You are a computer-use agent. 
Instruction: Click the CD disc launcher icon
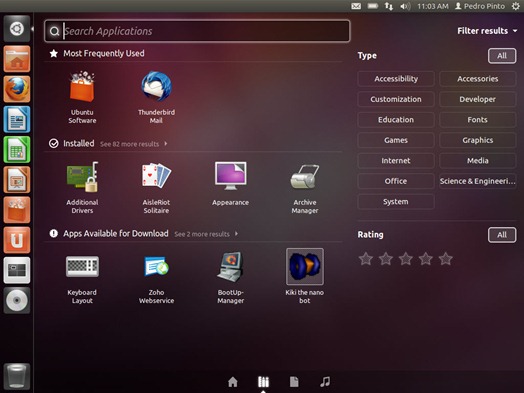click(17, 300)
